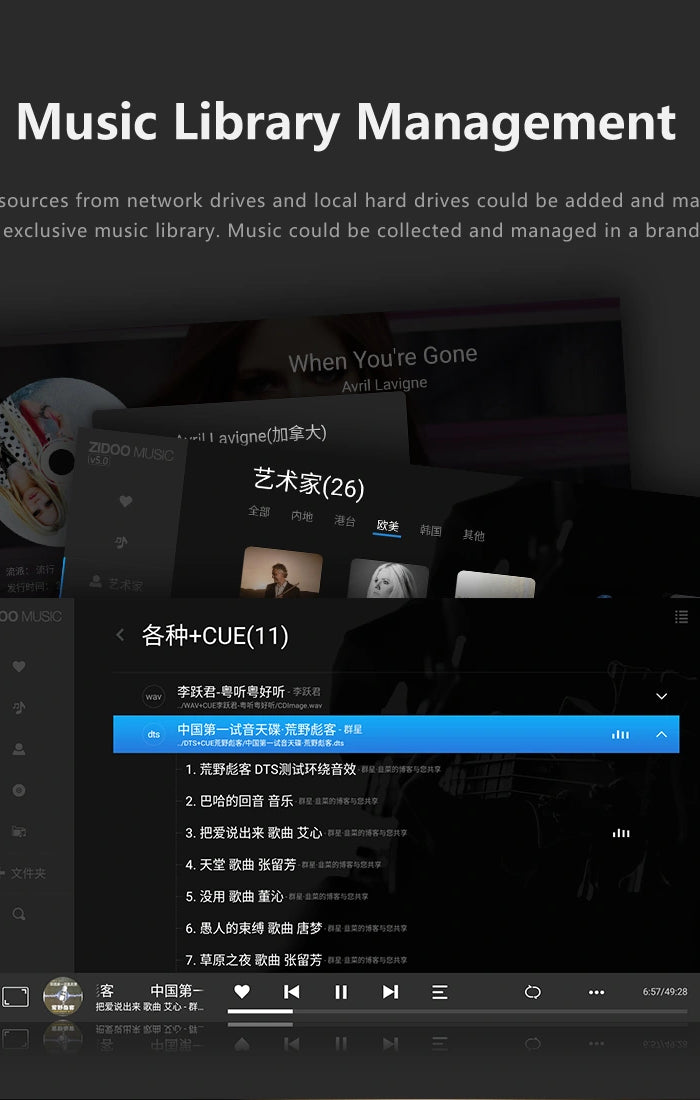Click the back arrow beside 各种+CUE(11)

point(121,635)
